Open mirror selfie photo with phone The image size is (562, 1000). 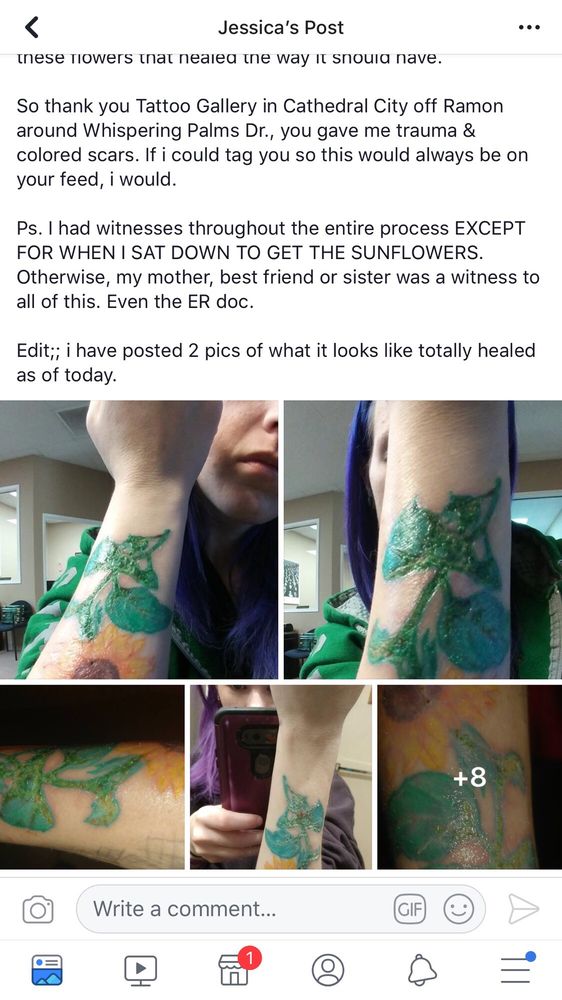tap(281, 777)
